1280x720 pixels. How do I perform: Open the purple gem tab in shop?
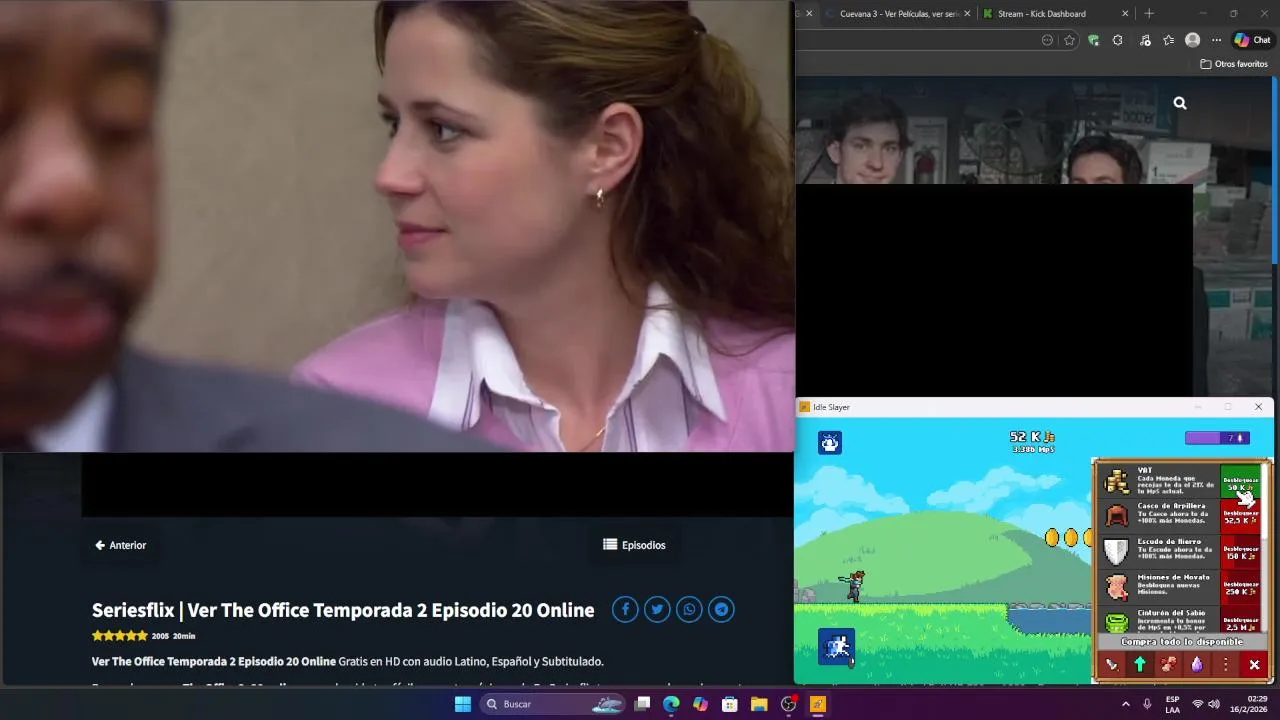(1197, 664)
